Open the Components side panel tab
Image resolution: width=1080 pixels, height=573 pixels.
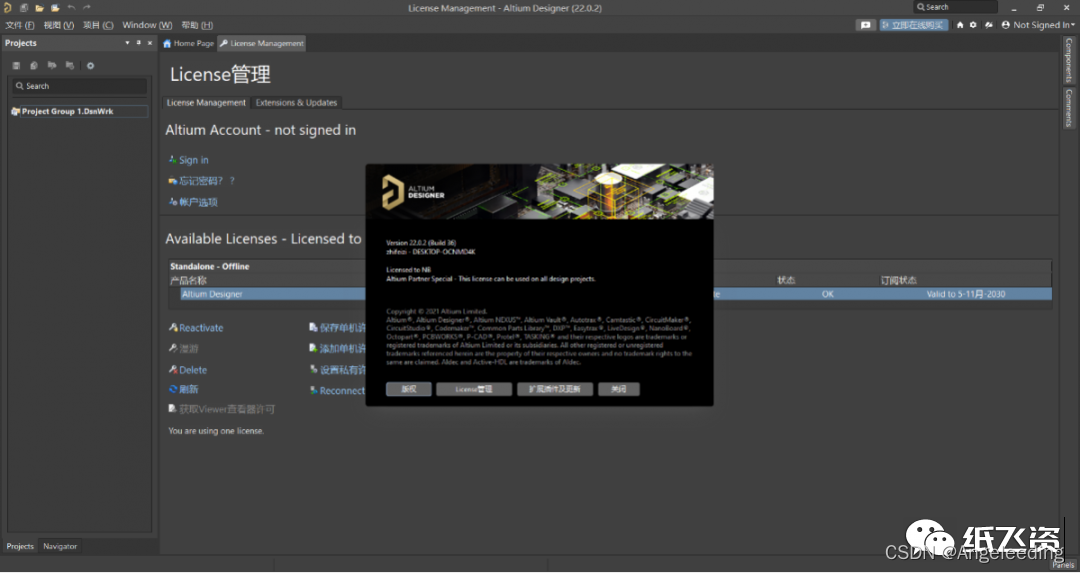1068,61
